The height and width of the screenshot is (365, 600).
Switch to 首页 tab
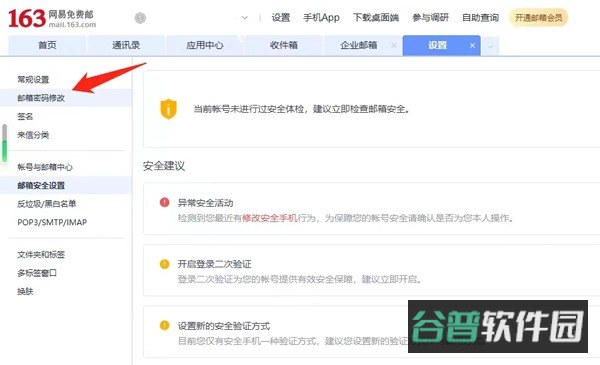coord(47,45)
